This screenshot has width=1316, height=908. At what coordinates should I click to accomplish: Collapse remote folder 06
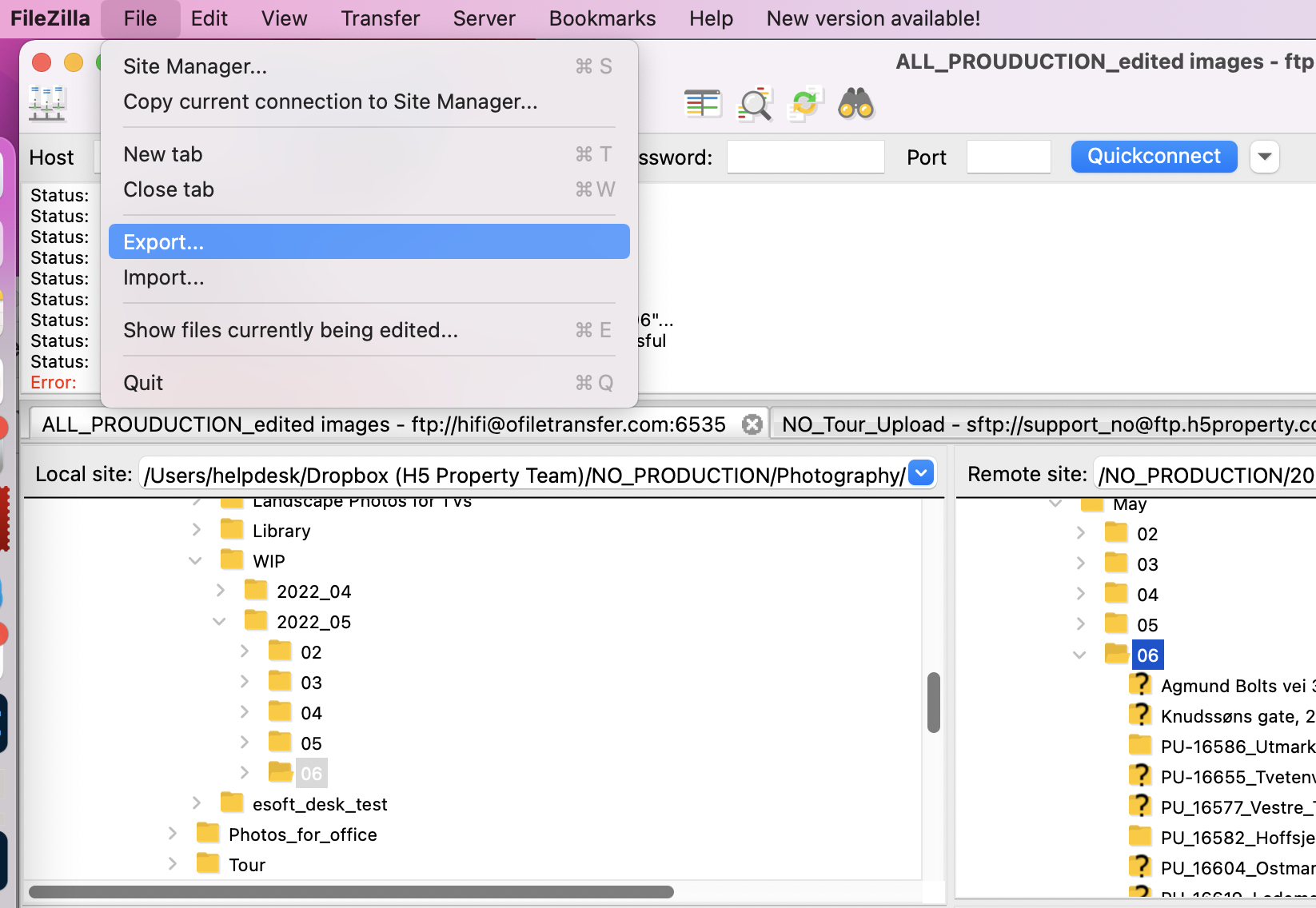[x=1079, y=655]
